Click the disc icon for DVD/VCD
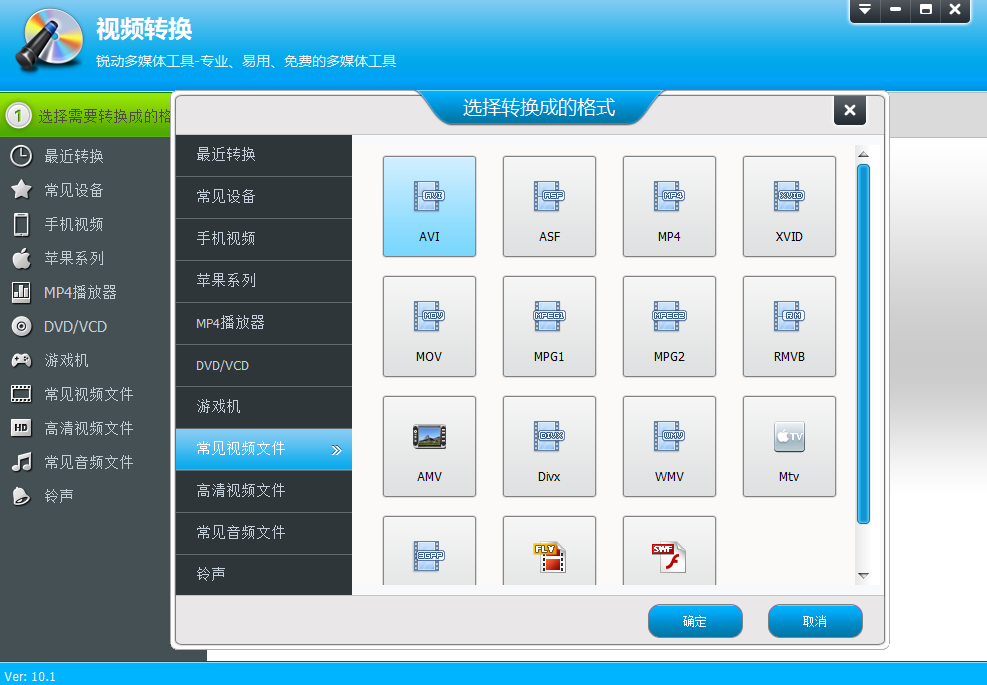 [x=21, y=326]
